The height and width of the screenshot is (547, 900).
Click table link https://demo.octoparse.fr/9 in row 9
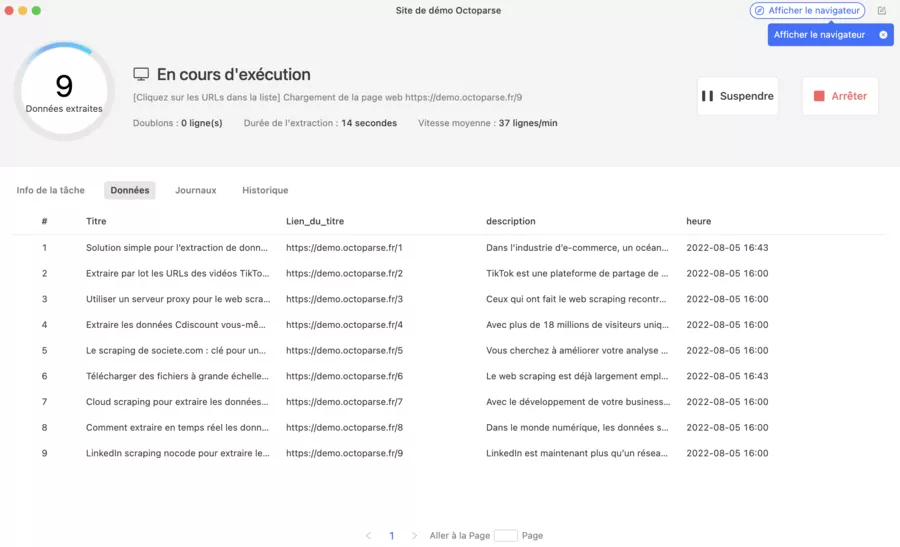[344, 453]
